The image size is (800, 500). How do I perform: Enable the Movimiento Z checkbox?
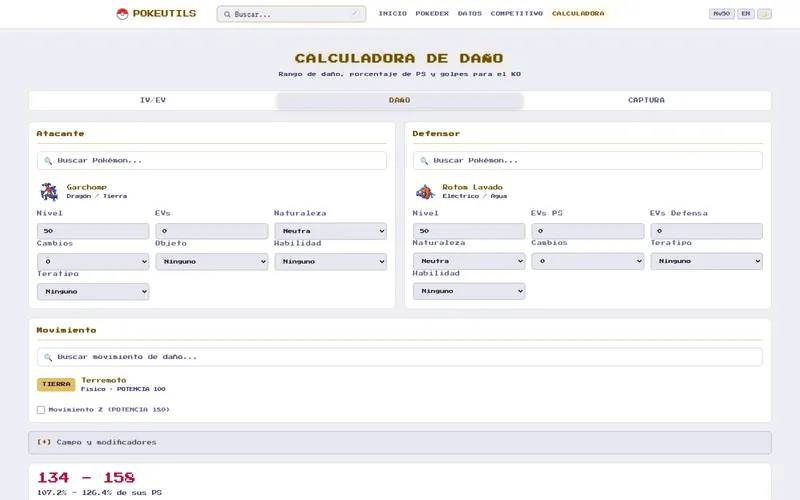coord(41,410)
